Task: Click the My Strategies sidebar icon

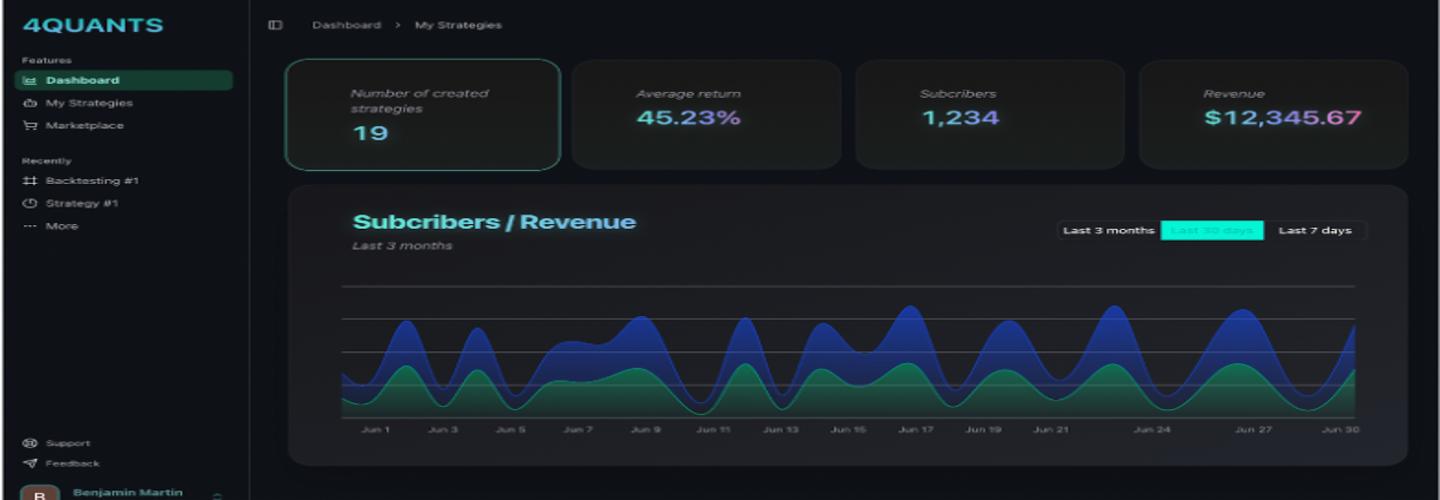Action: [30, 103]
